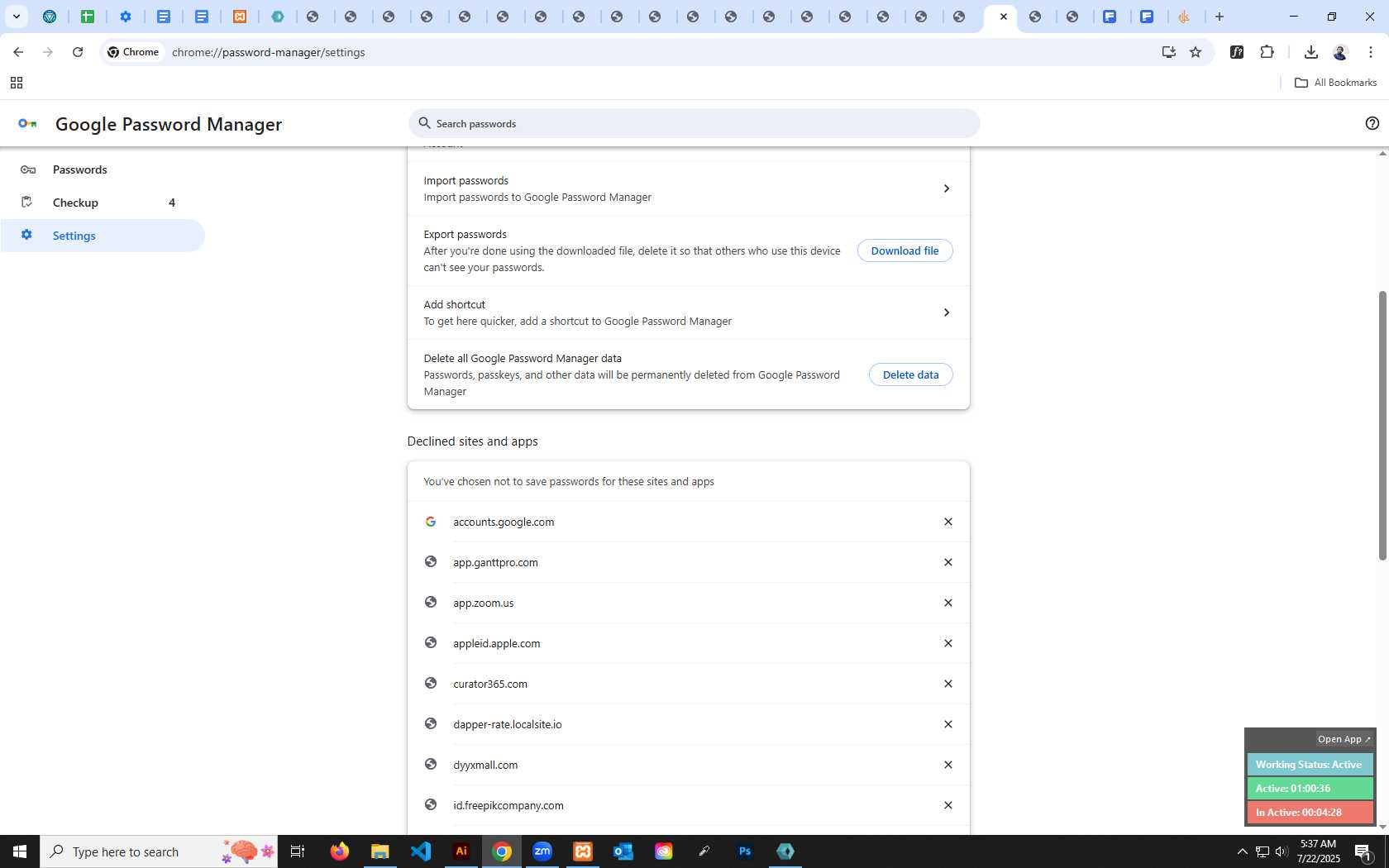Select the Settings sidebar item
This screenshot has width=1389, height=868.
(103, 236)
